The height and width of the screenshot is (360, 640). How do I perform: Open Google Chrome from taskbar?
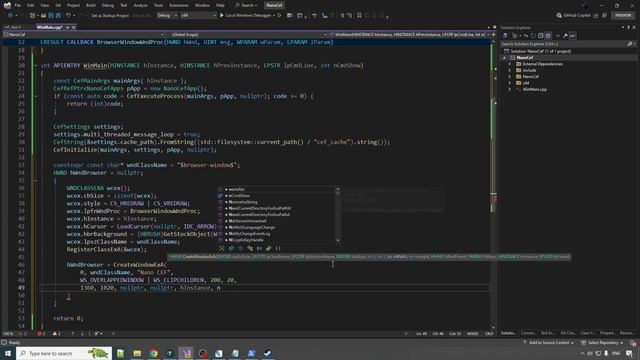[153, 353]
